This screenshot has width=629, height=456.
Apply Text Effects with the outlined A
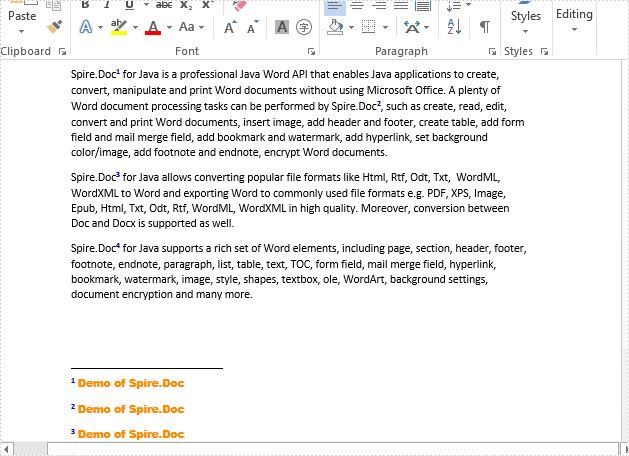85,27
